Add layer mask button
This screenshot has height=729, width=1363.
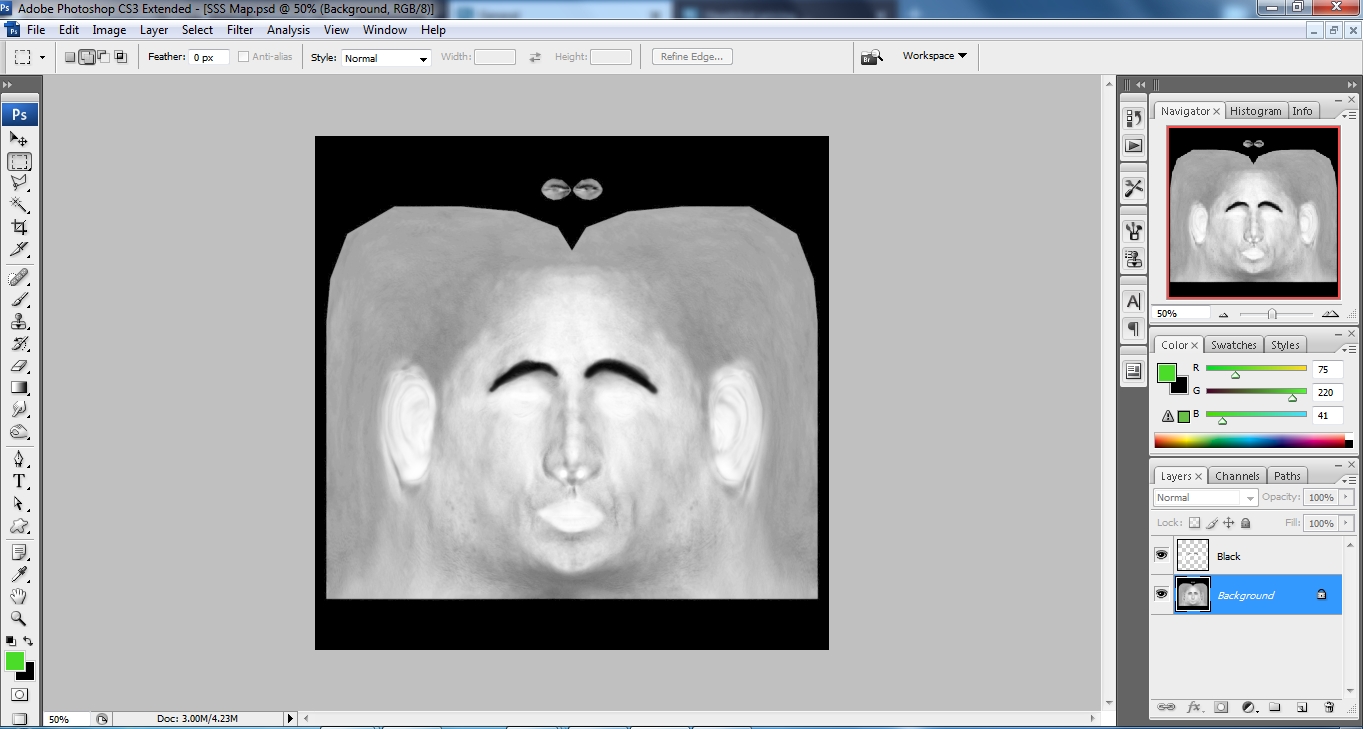pyautogui.click(x=1221, y=707)
